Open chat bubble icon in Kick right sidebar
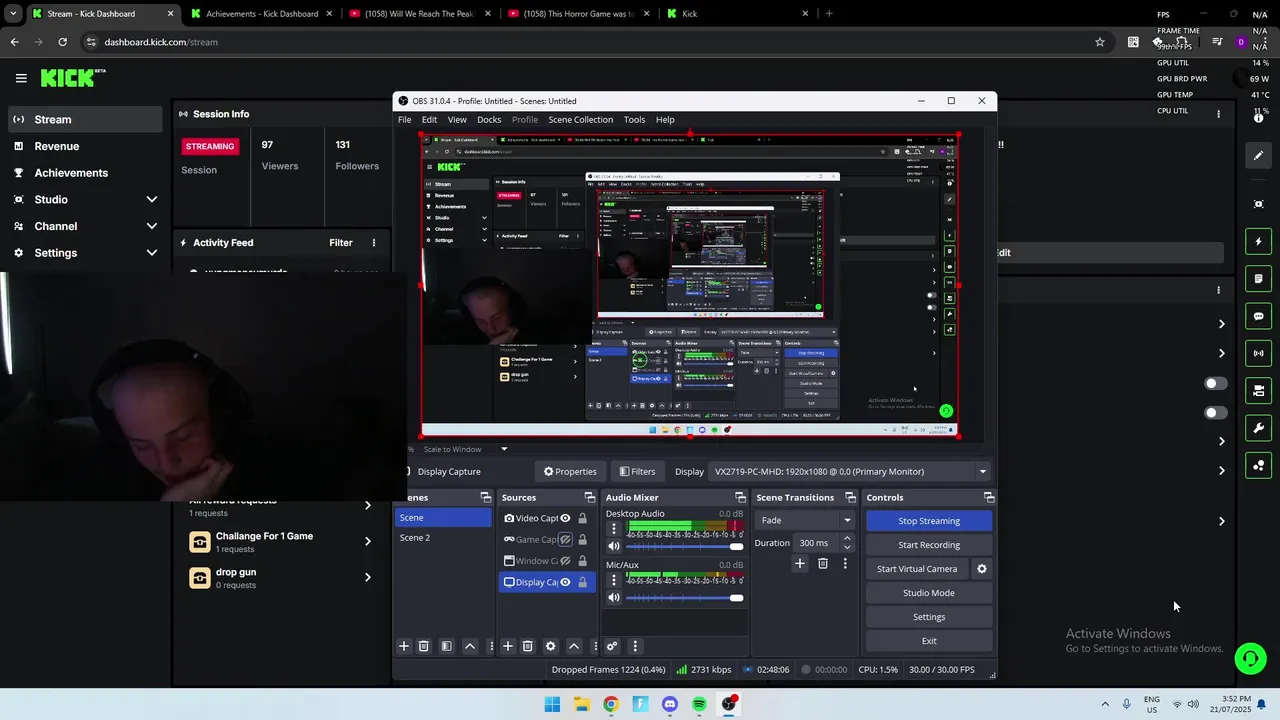The height and width of the screenshot is (720, 1280). [x=1258, y=316]
